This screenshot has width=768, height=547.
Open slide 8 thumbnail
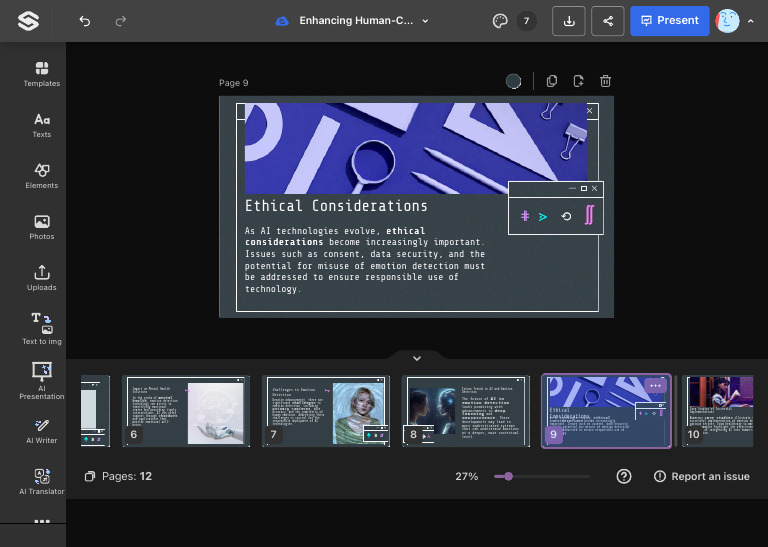(466, 411)
